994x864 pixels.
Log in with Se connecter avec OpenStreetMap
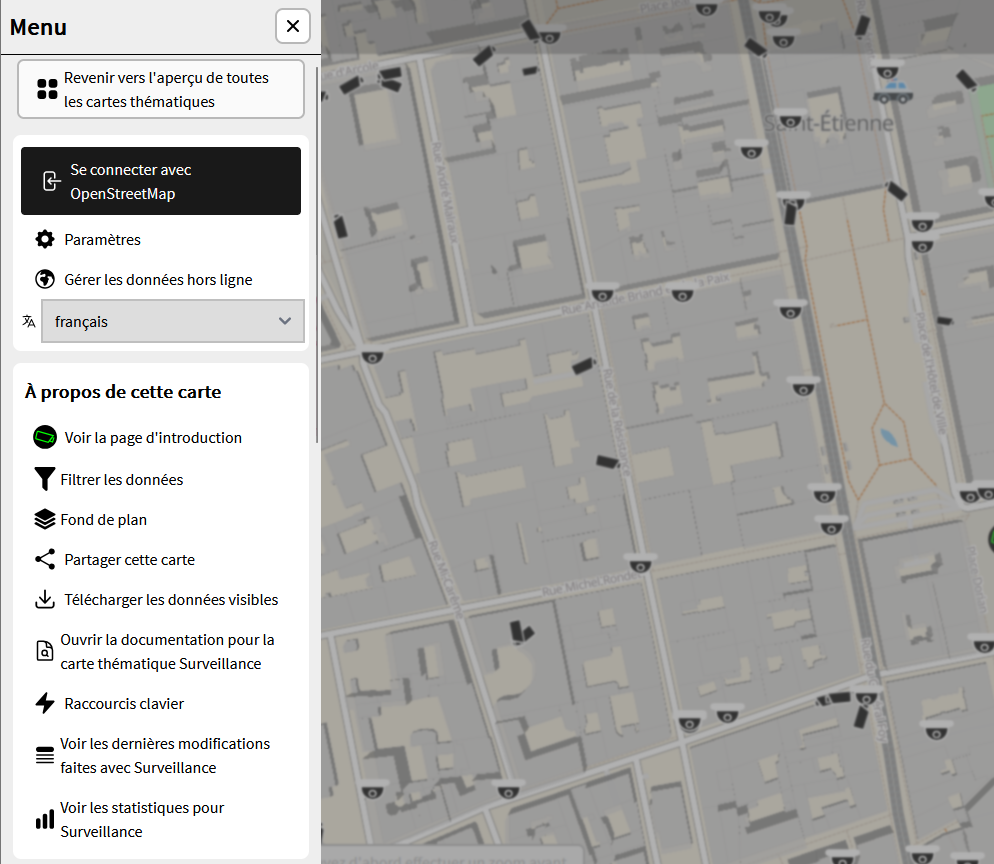[161, 182]
